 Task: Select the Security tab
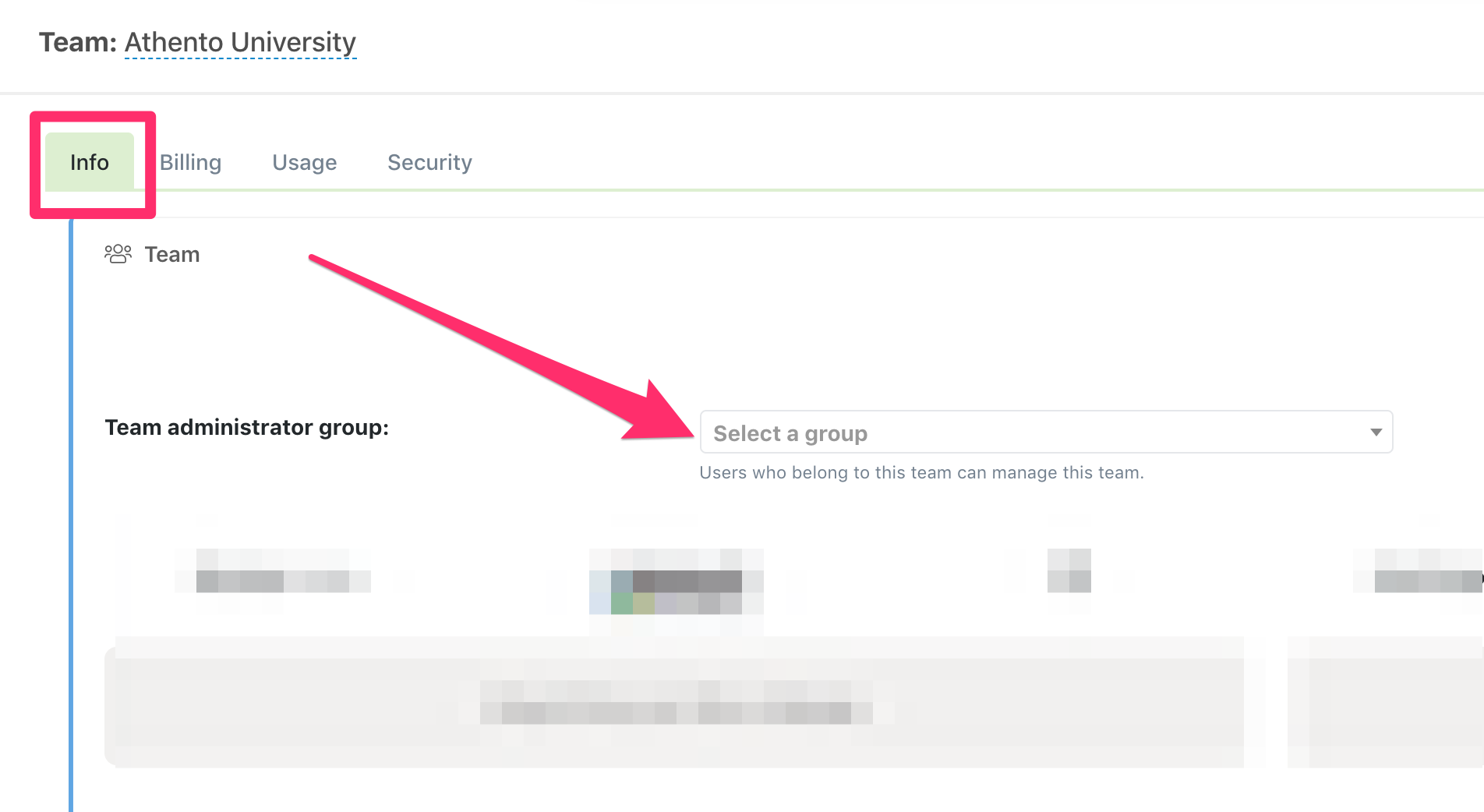pyautogui.click(x=429, y=162)
